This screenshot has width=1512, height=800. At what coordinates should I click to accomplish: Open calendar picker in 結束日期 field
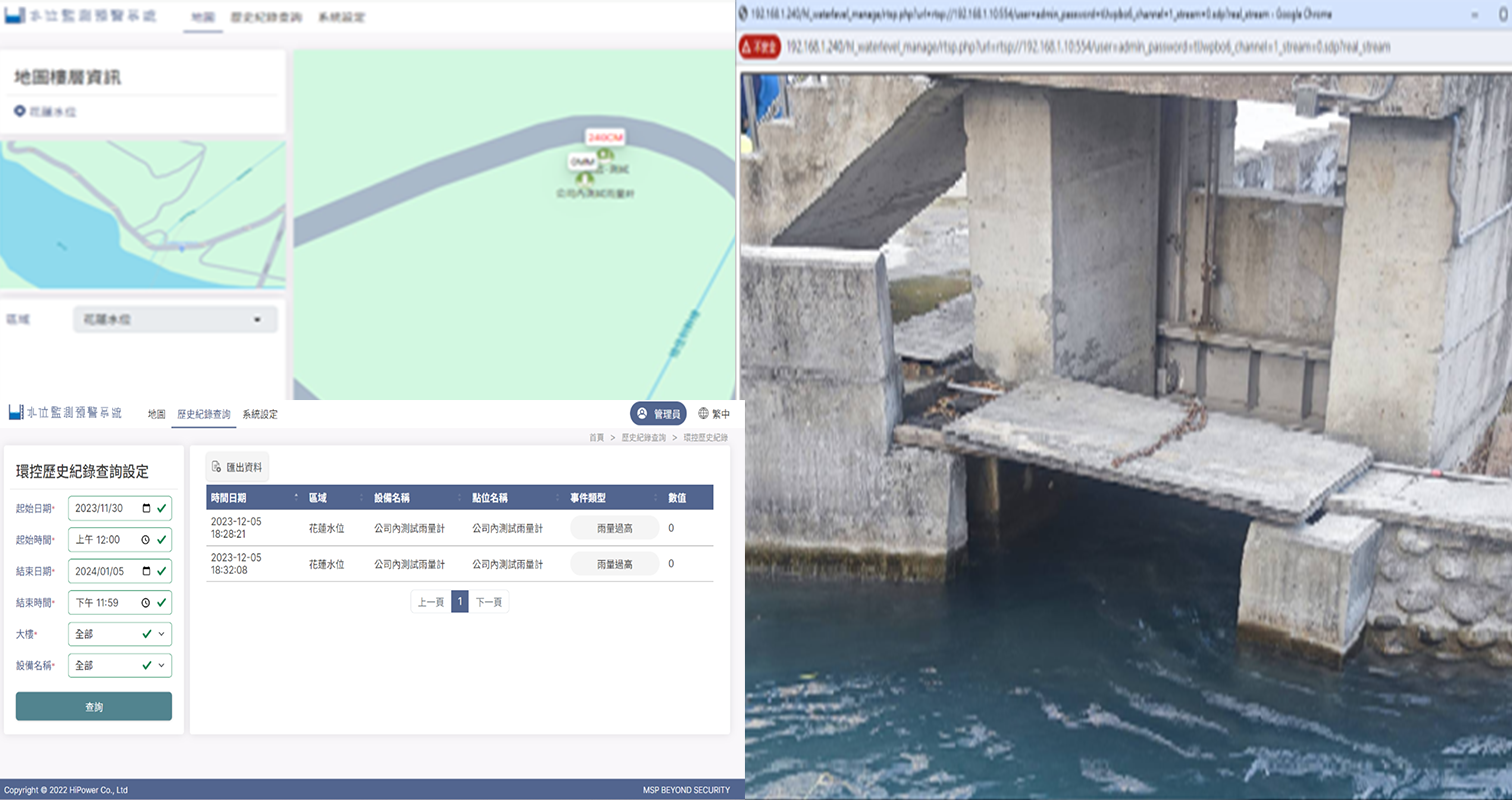[146, 571]
